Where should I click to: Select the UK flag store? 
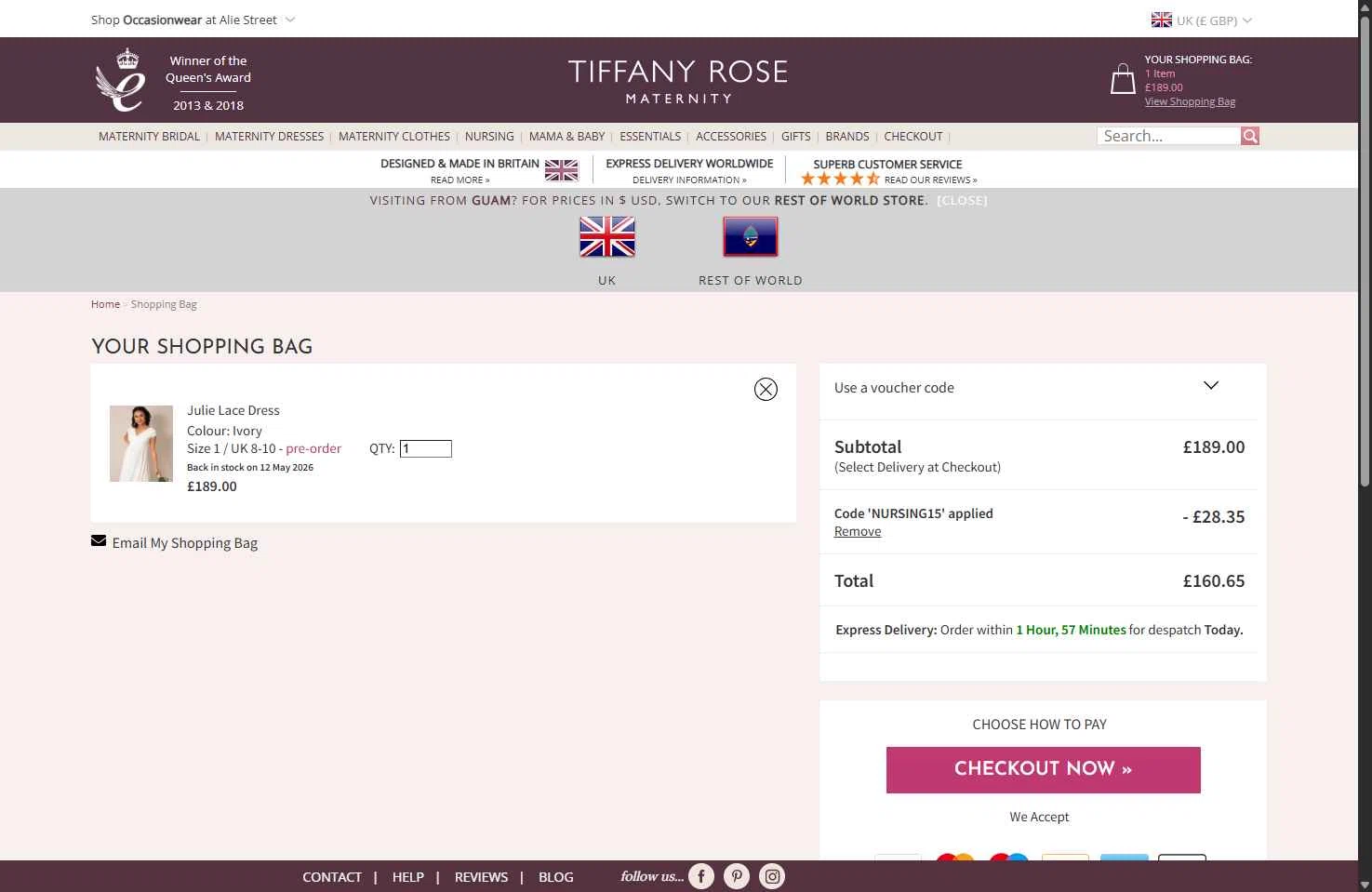pyautogui.click(x=607, y=237)
